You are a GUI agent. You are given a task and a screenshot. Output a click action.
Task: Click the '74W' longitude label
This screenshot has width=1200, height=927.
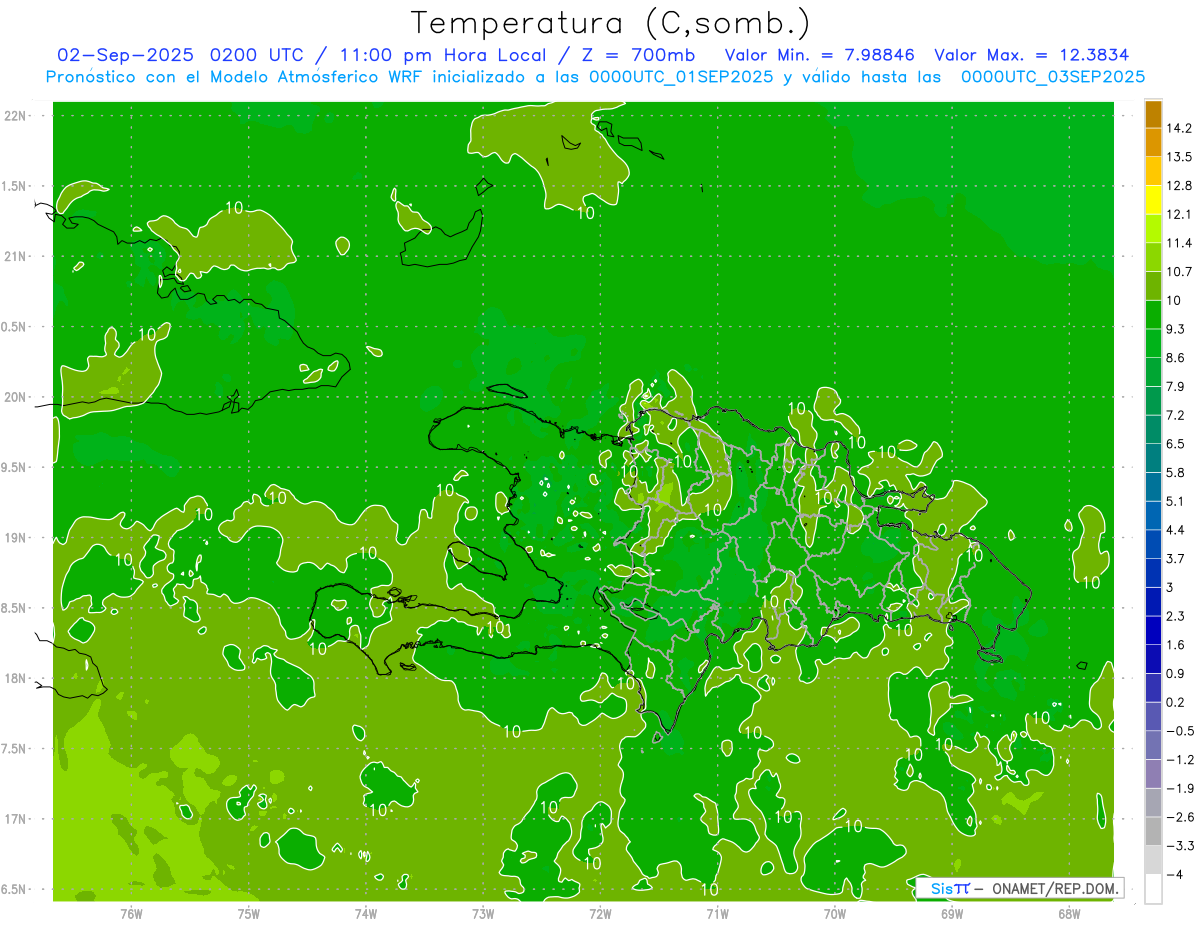click(366, 913)
